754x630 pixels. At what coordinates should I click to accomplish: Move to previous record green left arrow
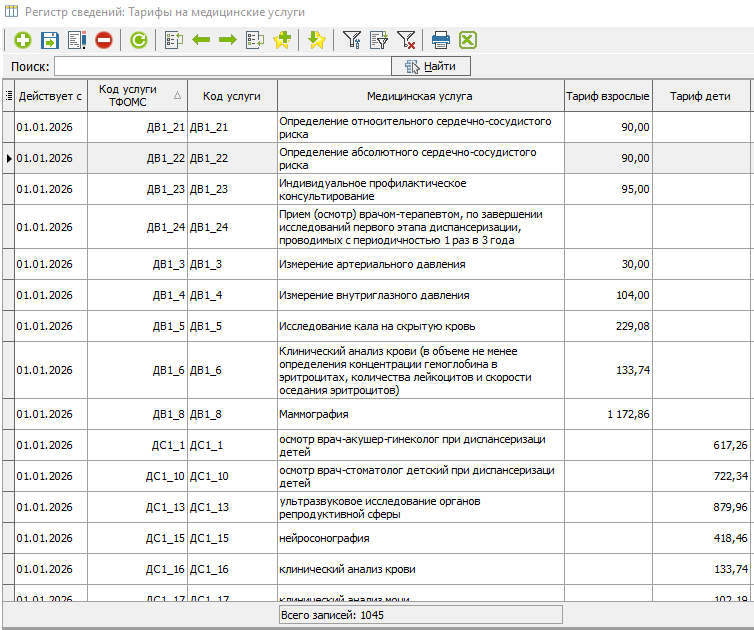click(201, 40)
